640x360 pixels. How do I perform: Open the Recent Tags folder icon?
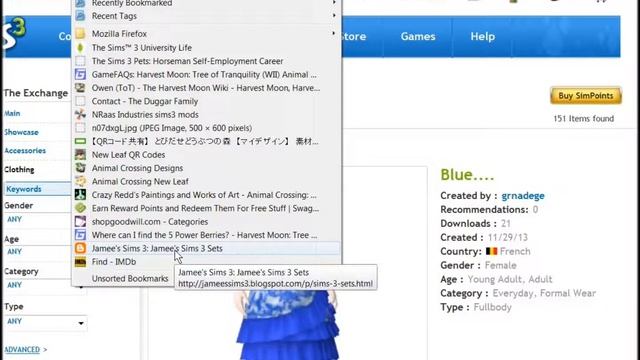80,16
